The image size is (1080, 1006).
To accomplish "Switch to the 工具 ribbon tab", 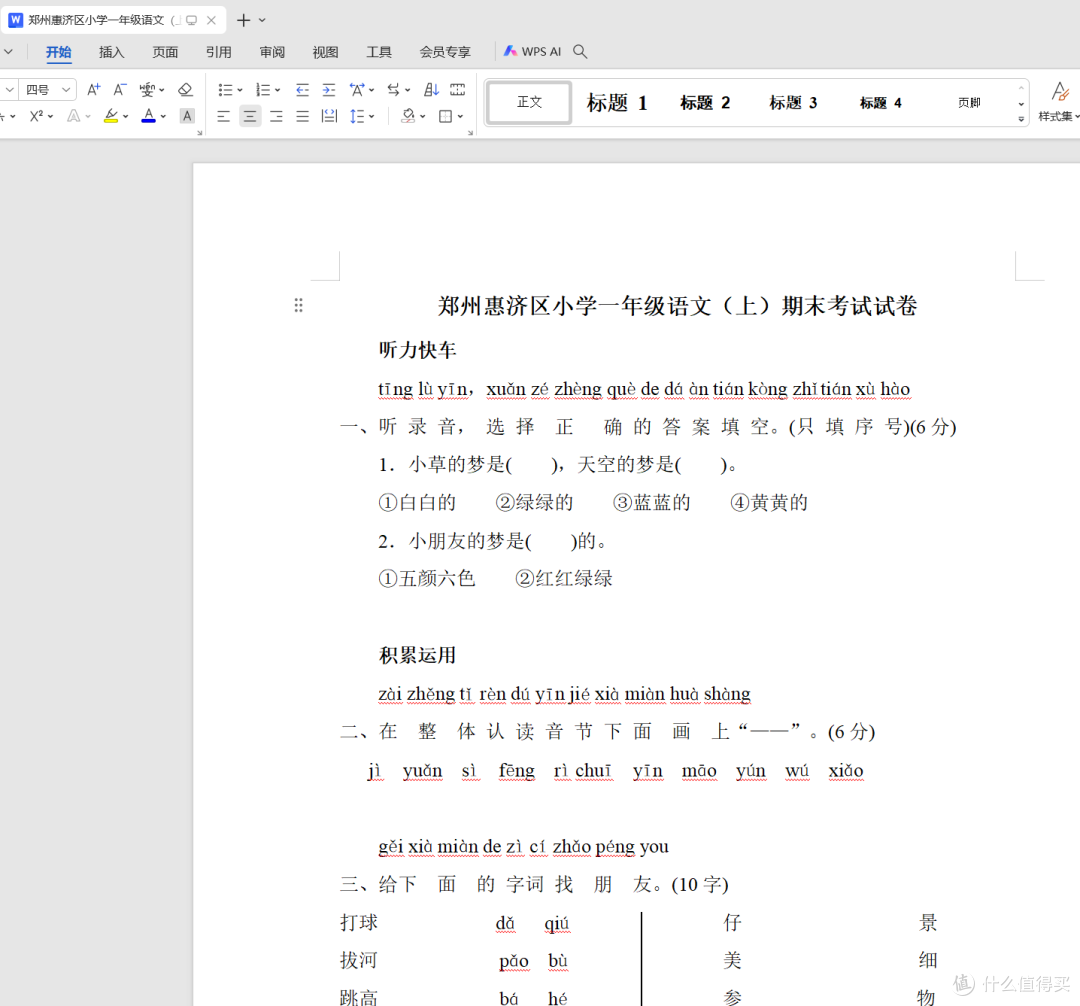I will pyautogui.click(x=379, y=52).
